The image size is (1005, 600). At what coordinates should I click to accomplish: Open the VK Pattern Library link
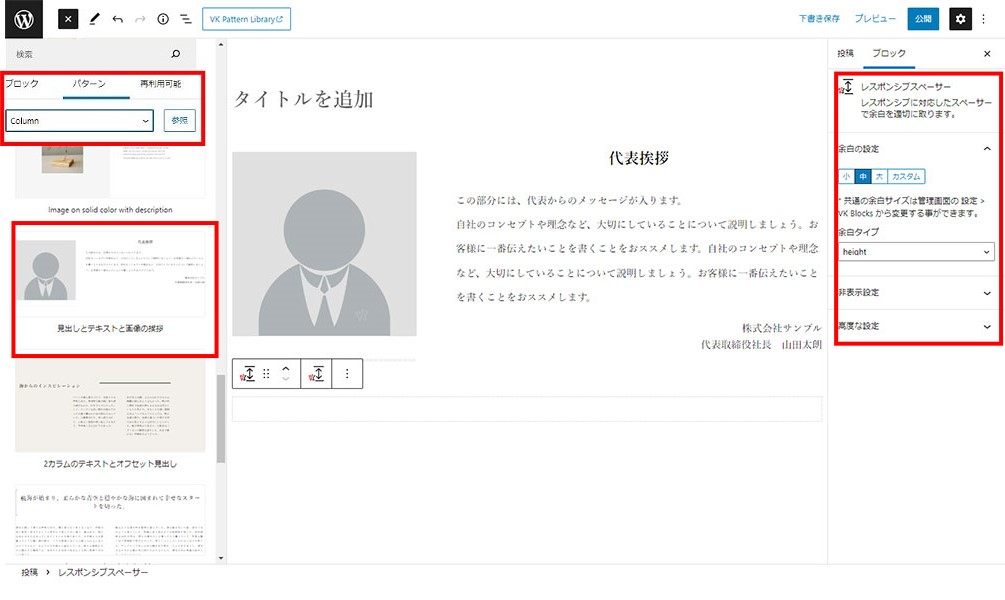point(246,19)
